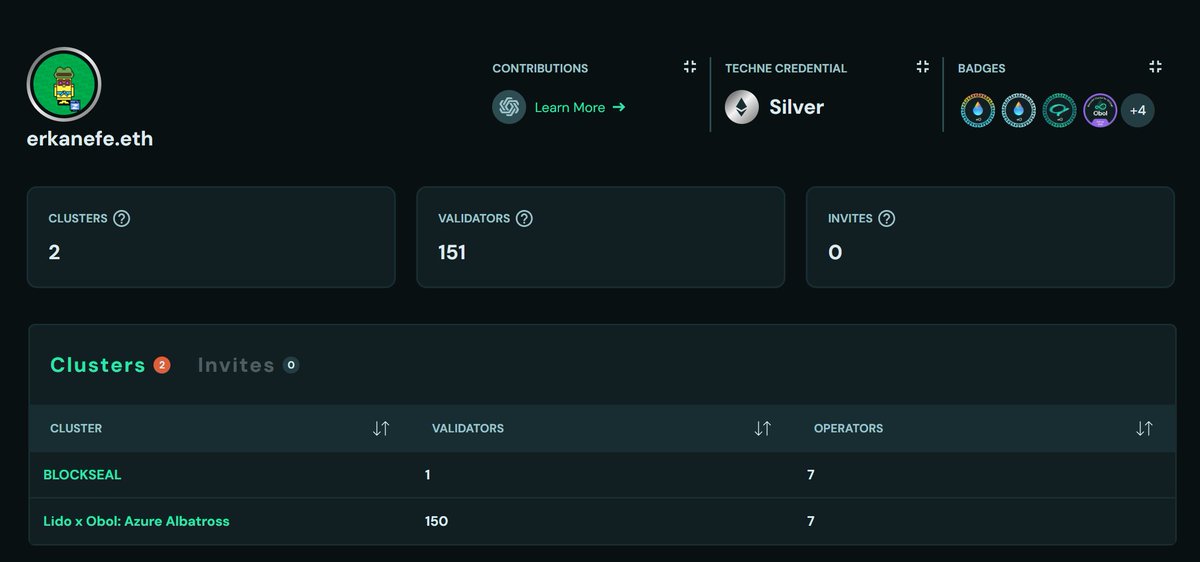Screen dimensions: 1200x562
Task: Click the Silver credential label
Action: tap(796, 107)
